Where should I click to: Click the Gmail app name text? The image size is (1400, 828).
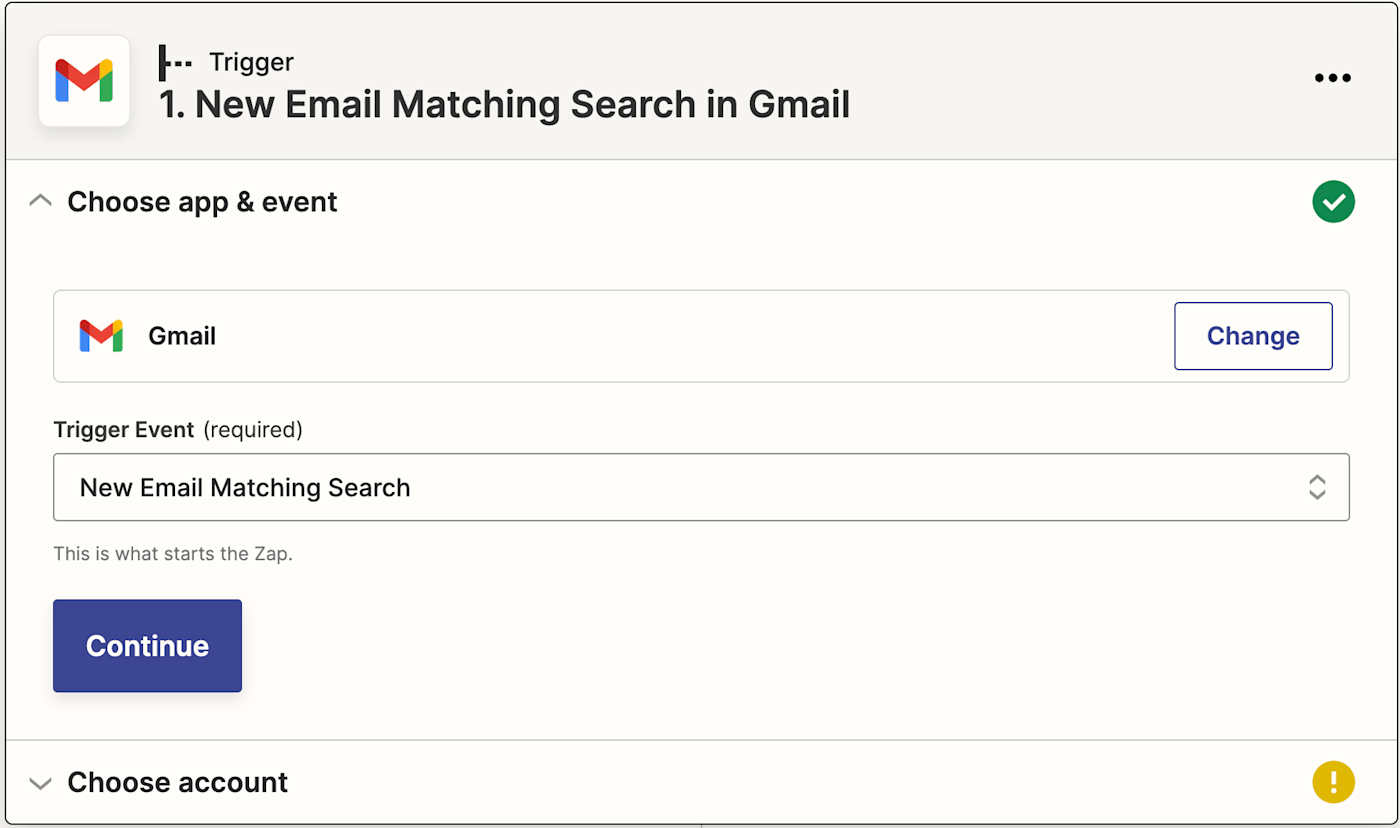point(182,336)
